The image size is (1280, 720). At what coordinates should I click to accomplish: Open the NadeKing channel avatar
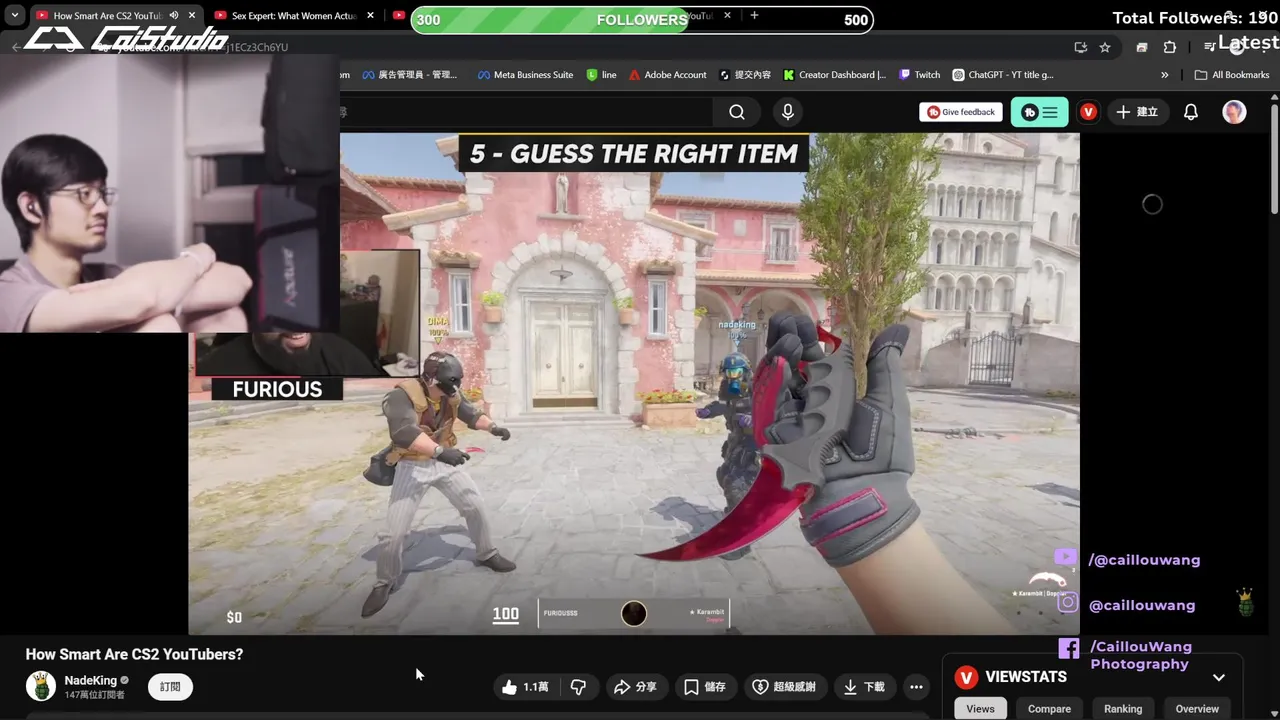41,687
